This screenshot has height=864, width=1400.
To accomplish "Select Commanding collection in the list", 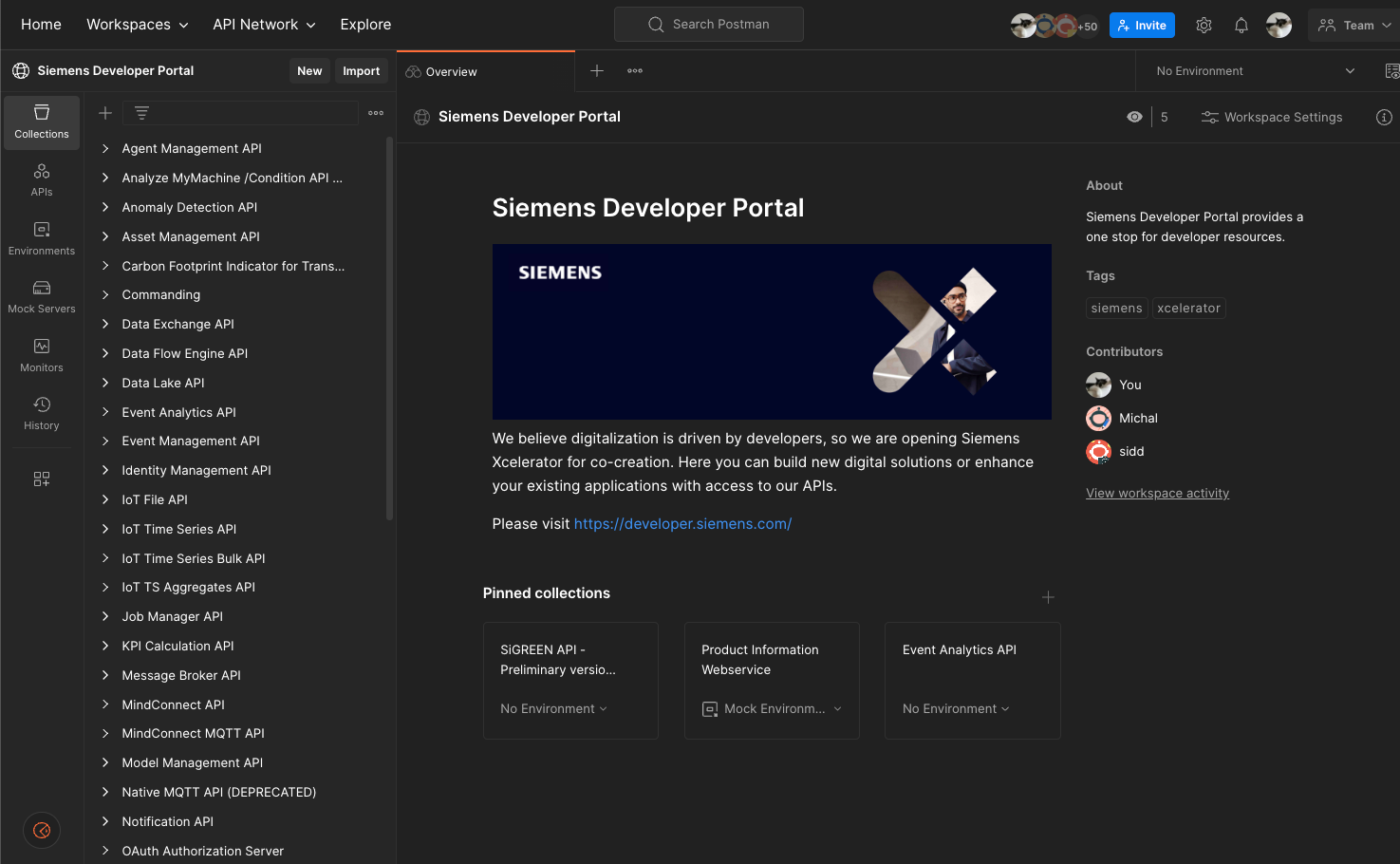I will click(x=160, y=294).
